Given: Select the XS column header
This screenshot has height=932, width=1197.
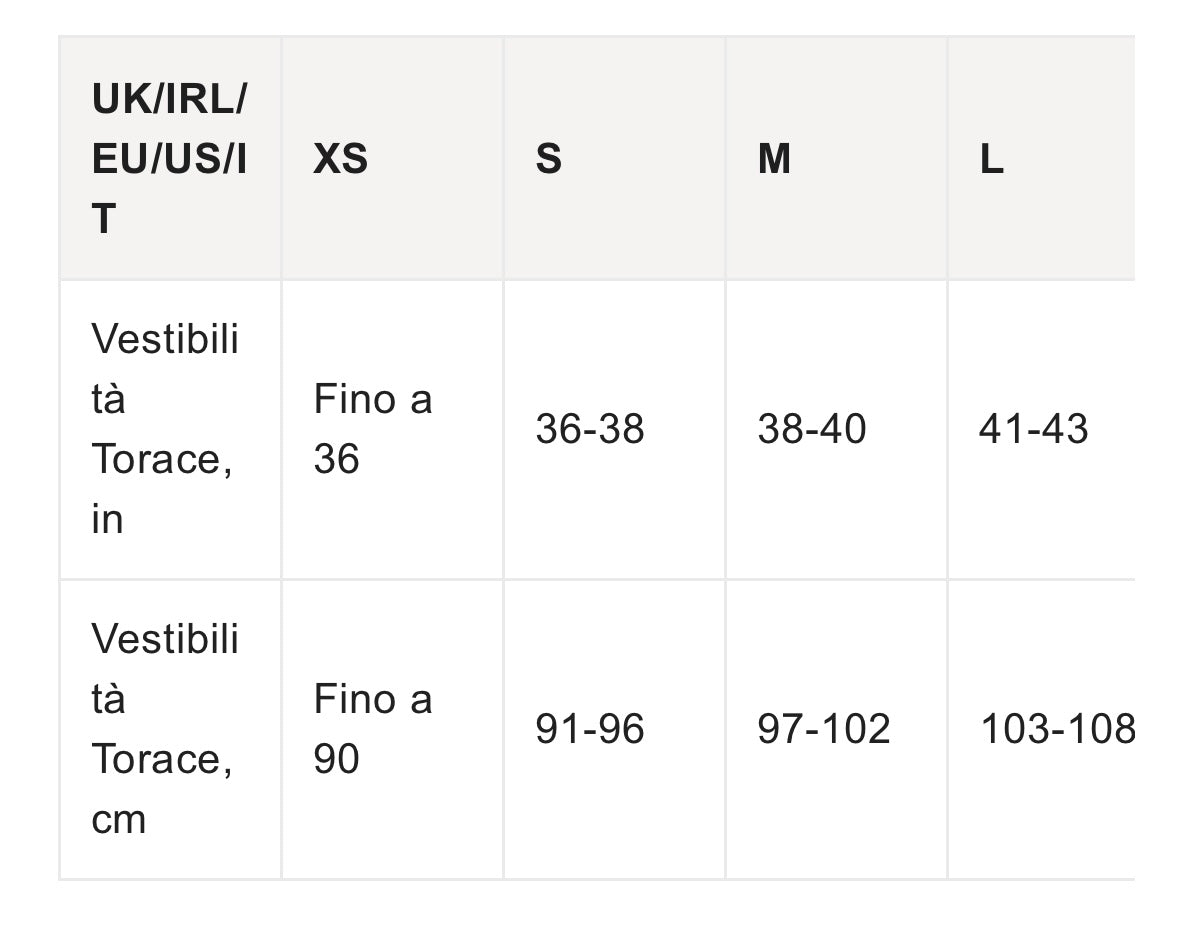Looking at the screenshot, I should click(392, 158).
